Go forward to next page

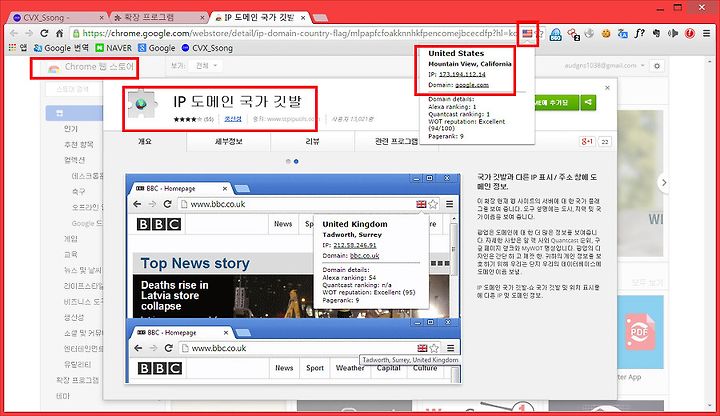click(29, 33)
